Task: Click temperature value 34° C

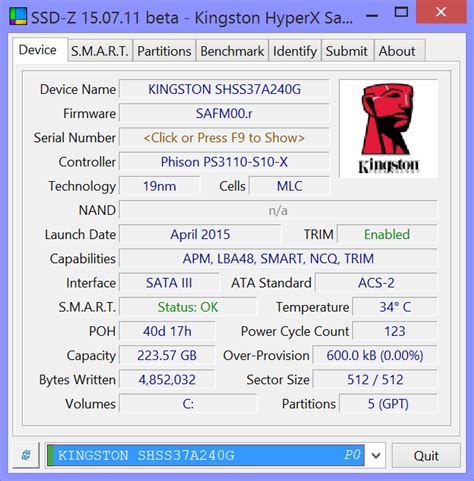Action: point(395,307)
